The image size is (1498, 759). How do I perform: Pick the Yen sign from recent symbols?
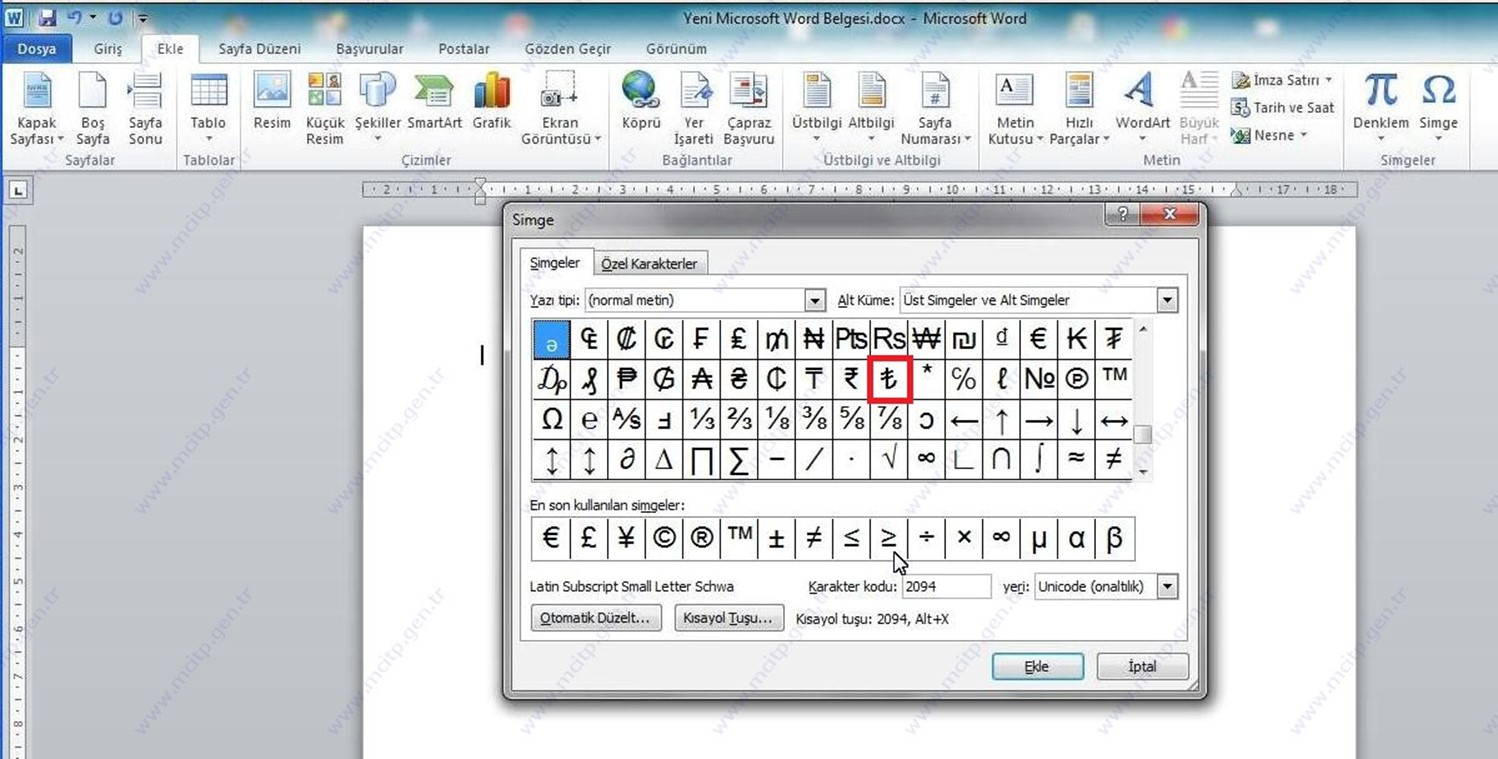pyautogui.click(x=626, y=539)
